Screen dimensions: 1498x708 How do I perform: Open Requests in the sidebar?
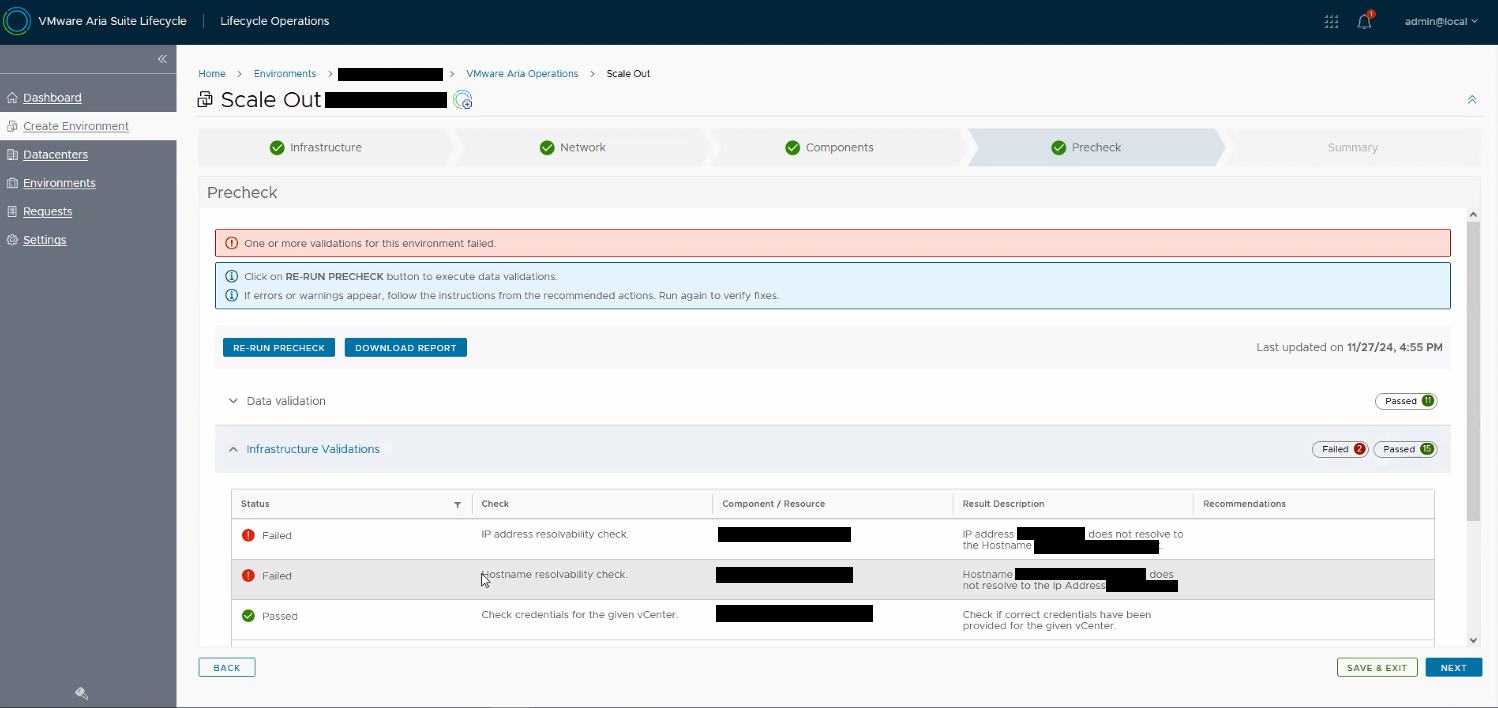[47, 211]
